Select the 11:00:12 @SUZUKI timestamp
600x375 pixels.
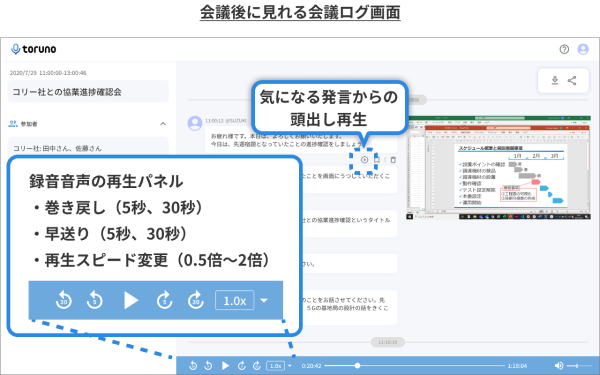point(226,121)
